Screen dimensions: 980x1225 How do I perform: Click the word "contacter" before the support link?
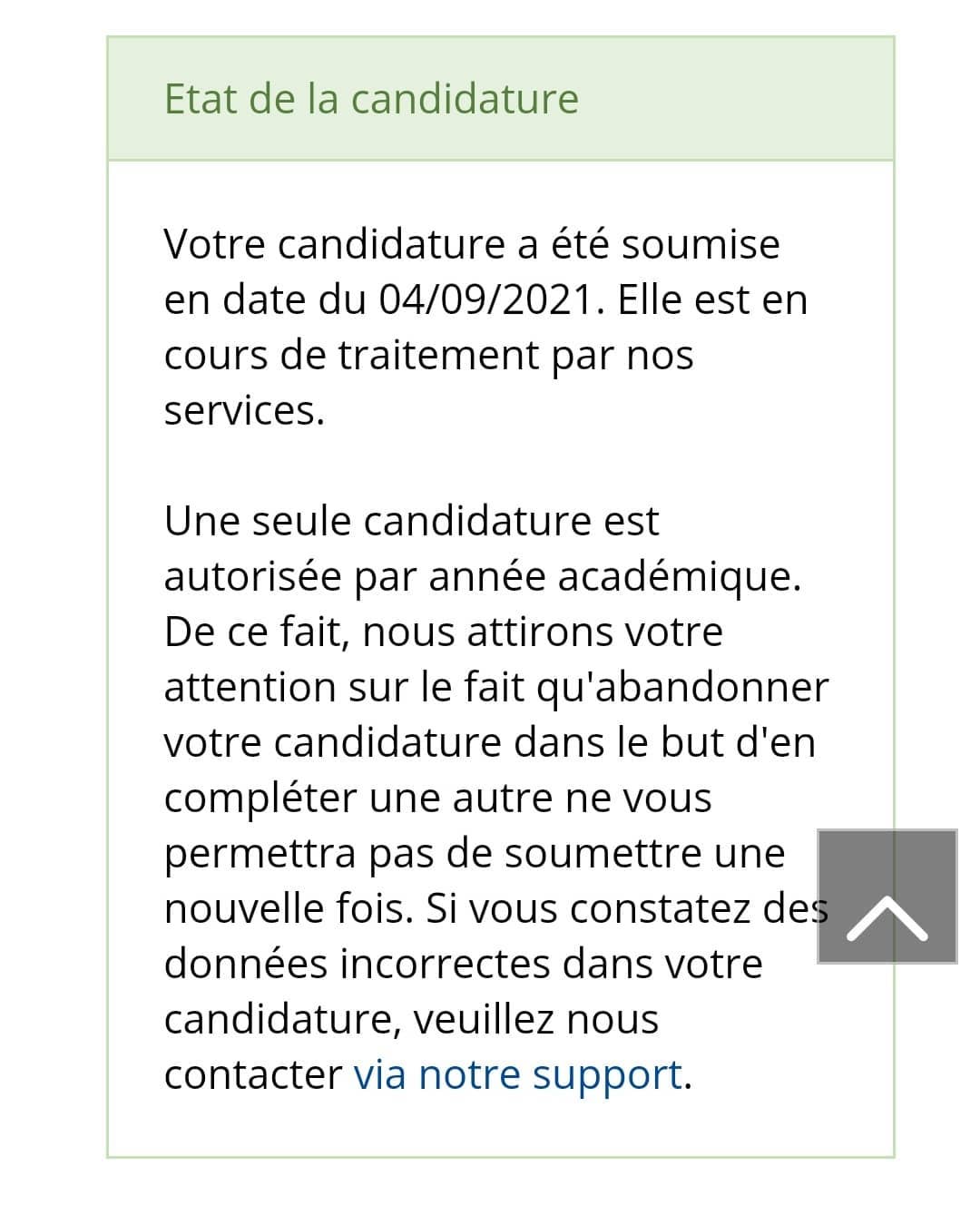click(x=253, y=1074)
